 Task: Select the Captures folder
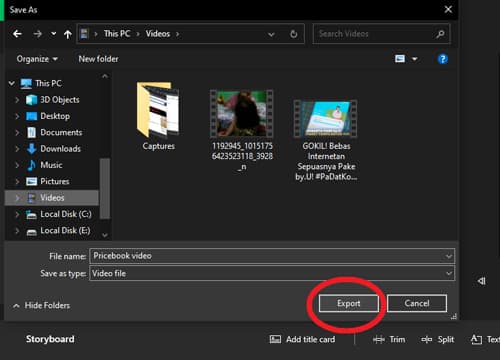[x=158, y=117]
